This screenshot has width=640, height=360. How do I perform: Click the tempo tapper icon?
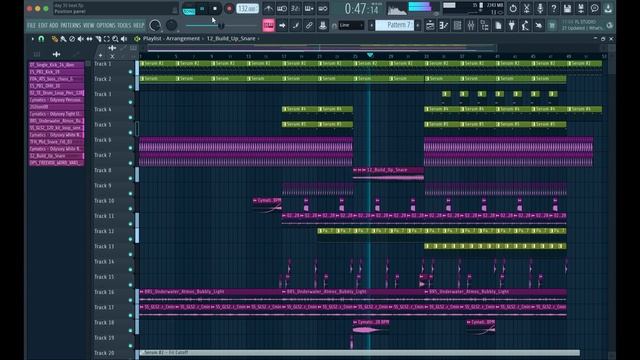point(525,25)
